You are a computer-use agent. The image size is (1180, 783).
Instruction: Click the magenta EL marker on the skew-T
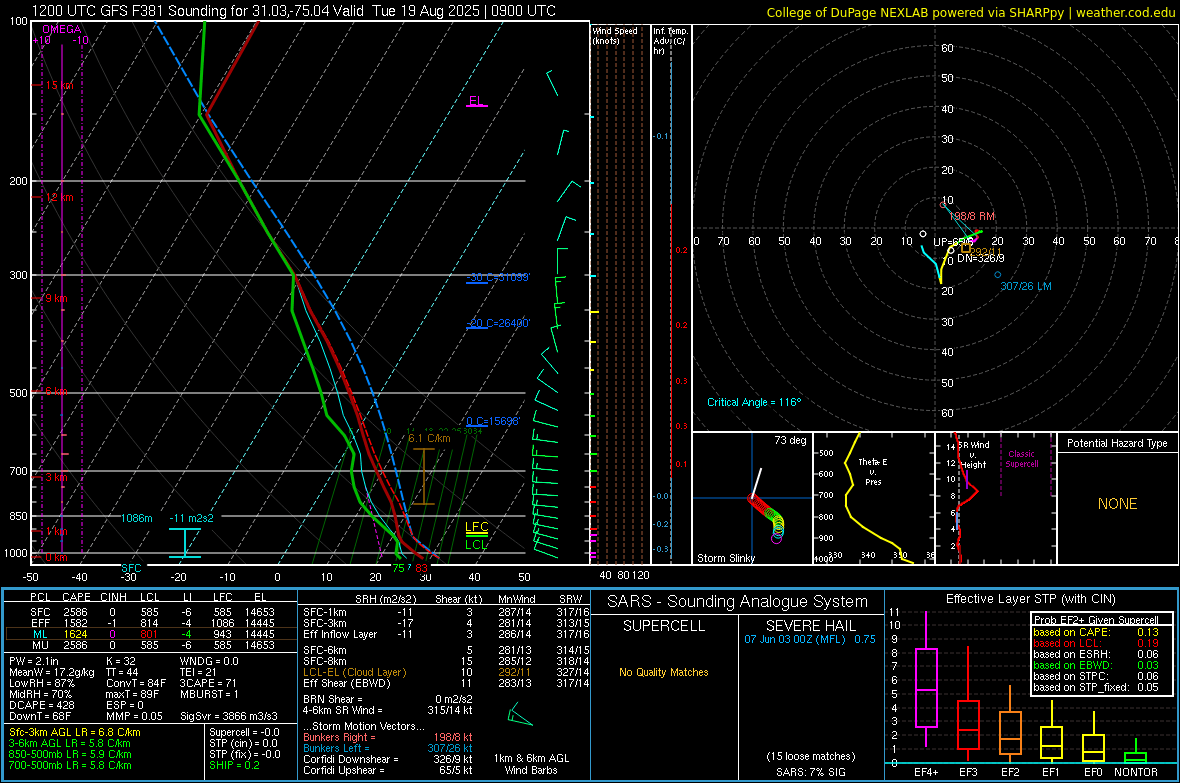476,101
